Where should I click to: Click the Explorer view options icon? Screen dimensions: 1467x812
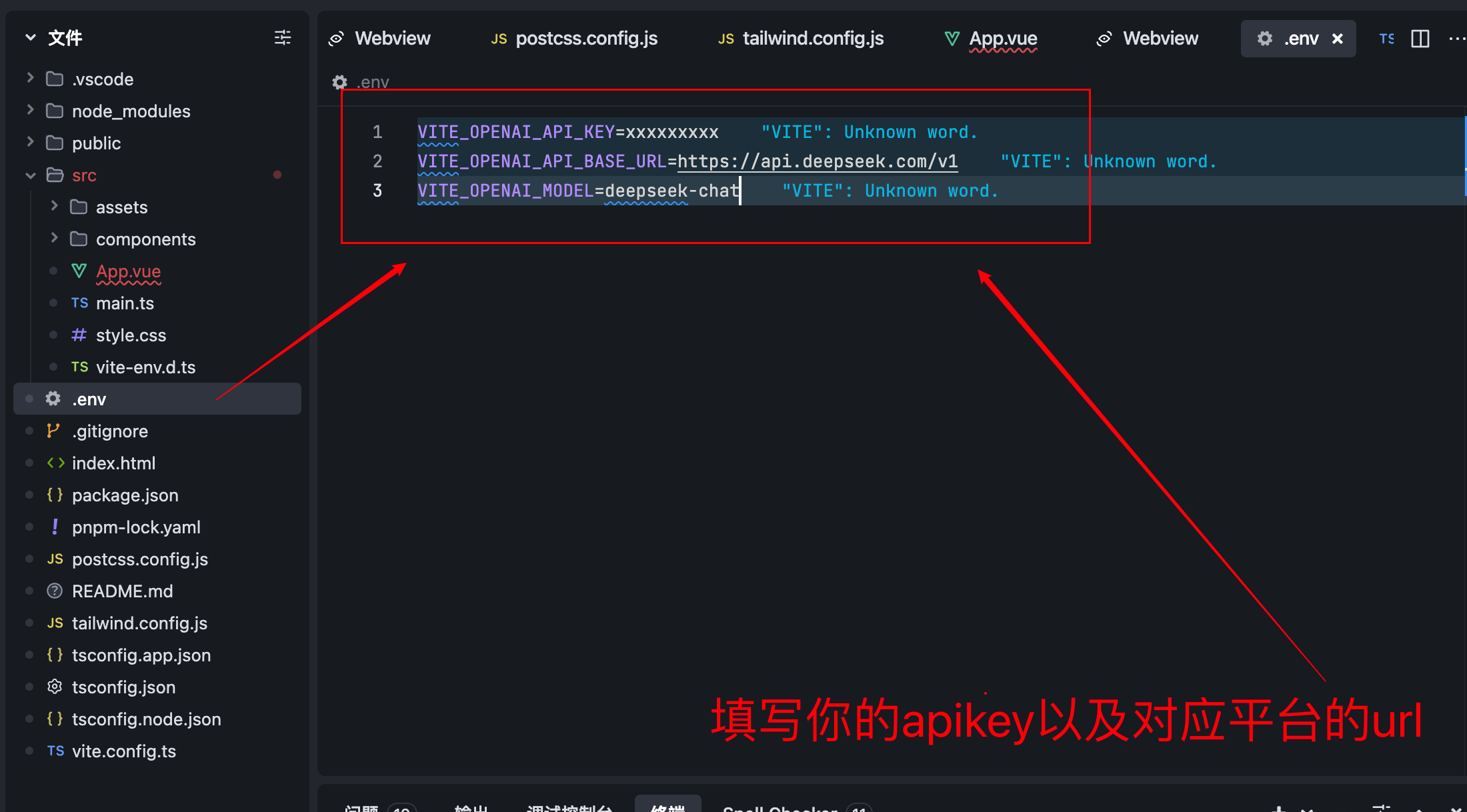tap(282, 38)
